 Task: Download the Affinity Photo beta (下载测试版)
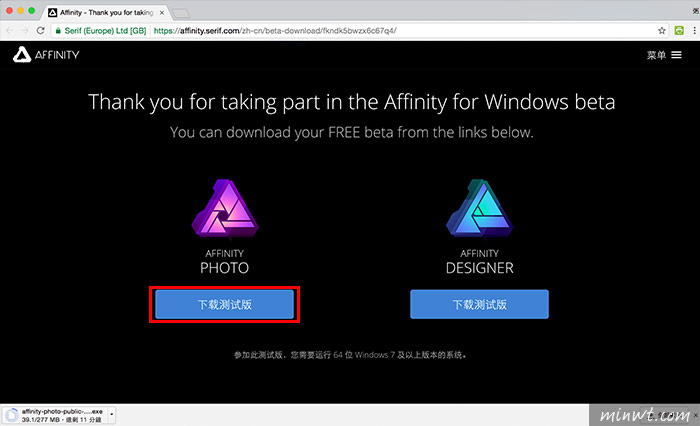pos(225,304)
